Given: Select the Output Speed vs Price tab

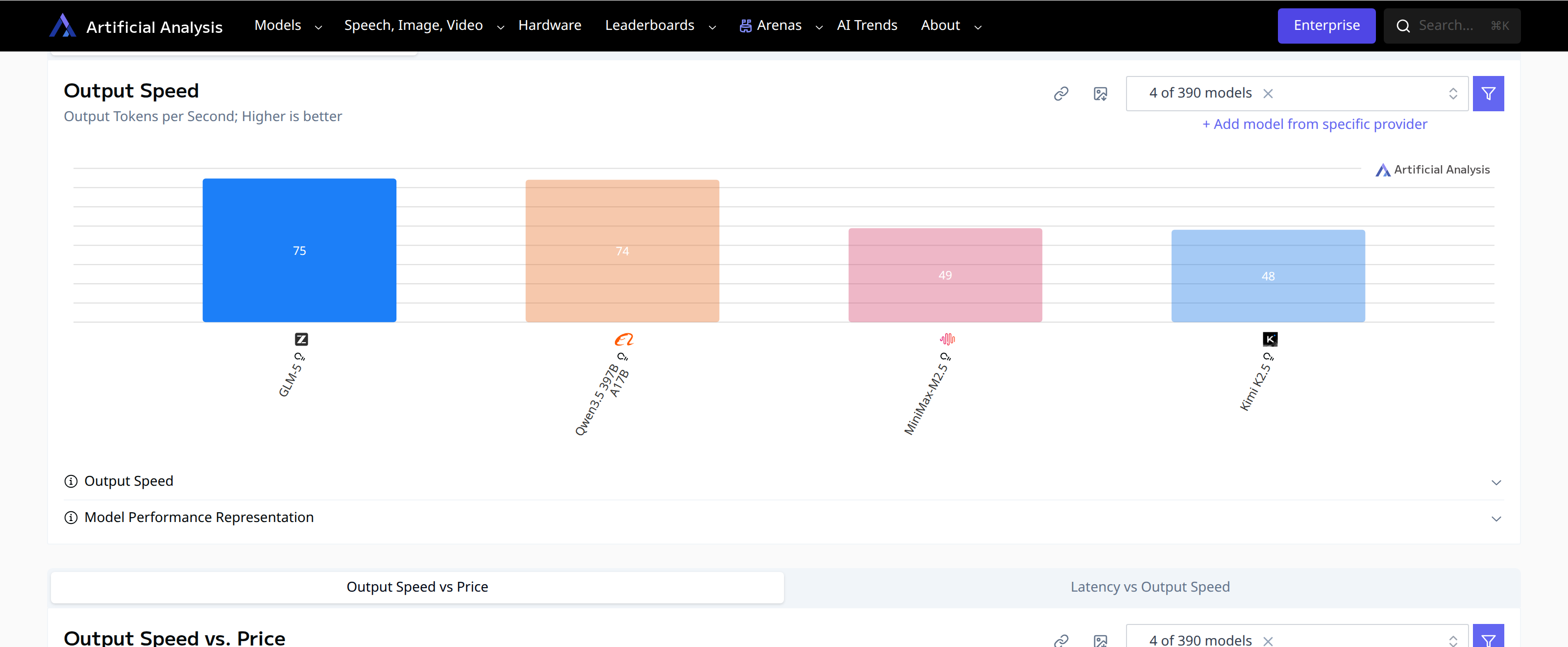Looking at the screenshot, I should point(417,587).
